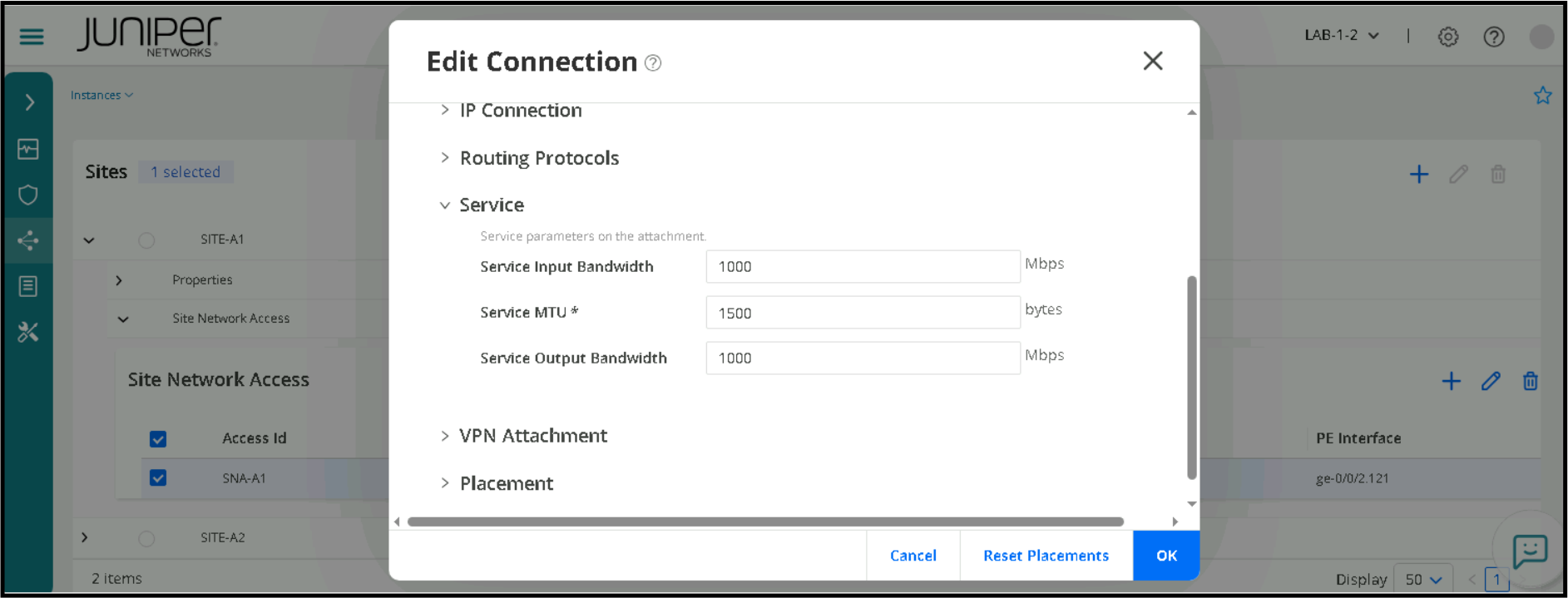Open the Instances breadcrumb menu

coord(101,96)
